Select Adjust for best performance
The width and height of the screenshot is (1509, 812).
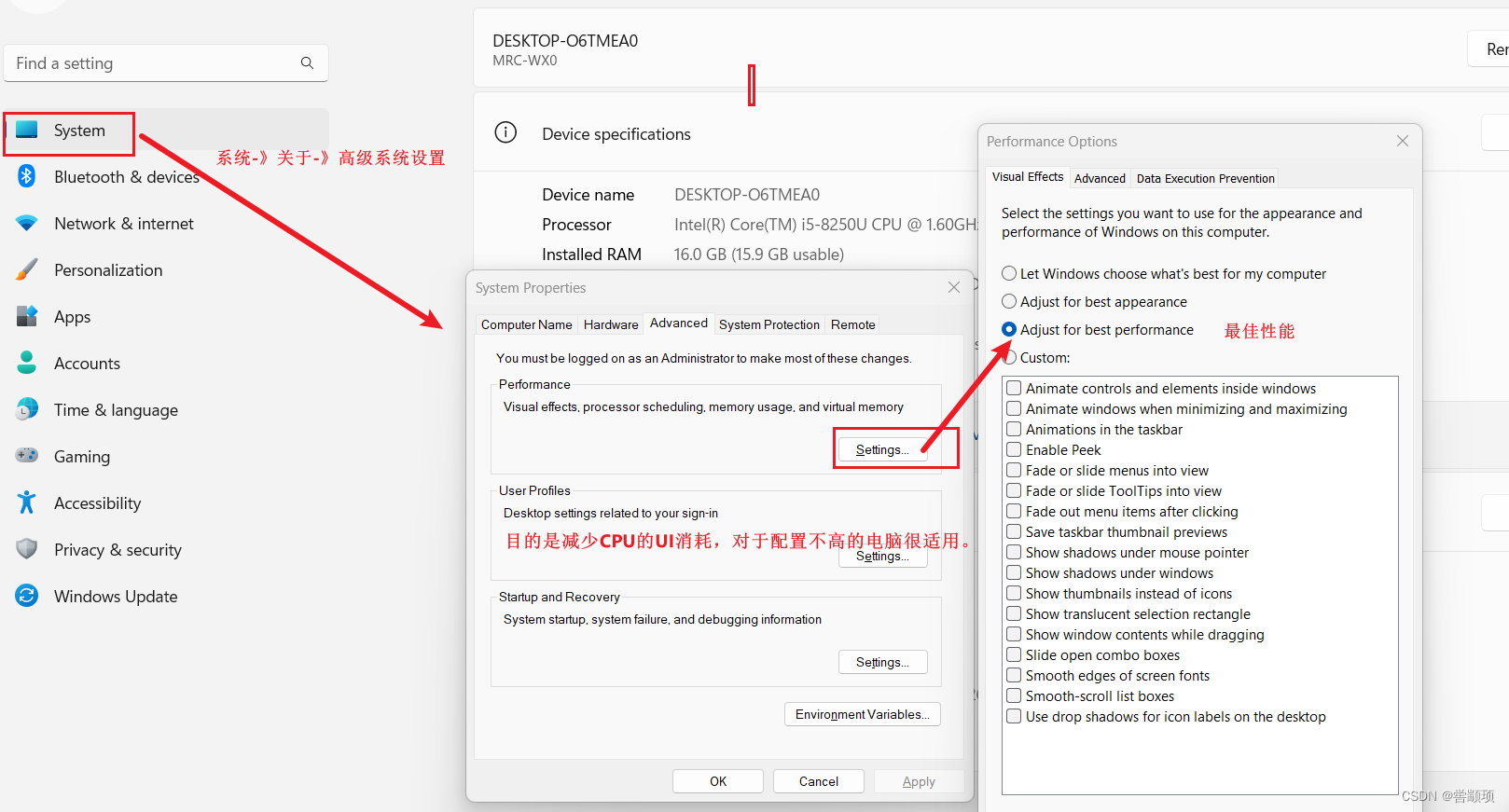pos(1009,329)
